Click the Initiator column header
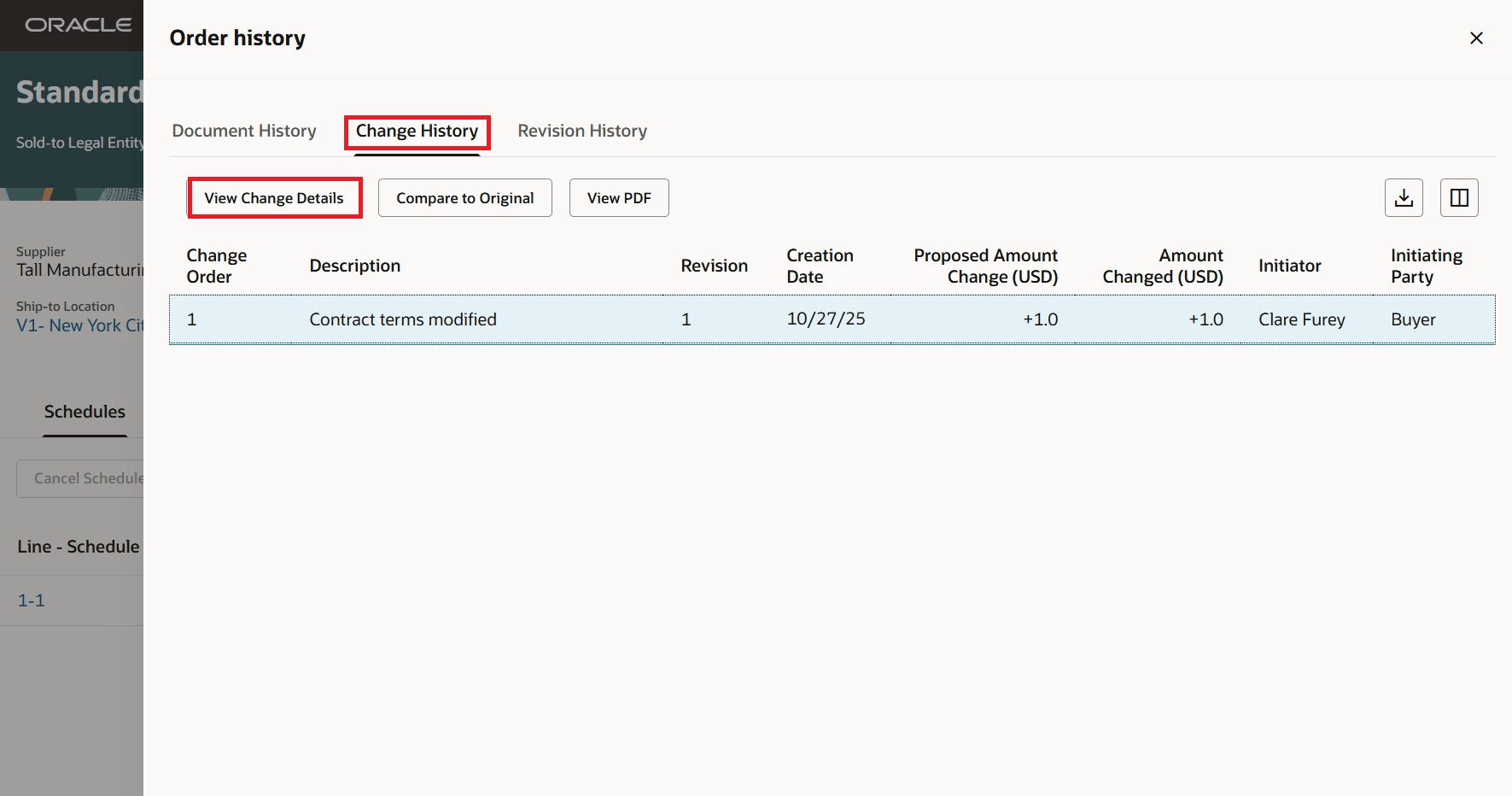 pyautogui.click(x=1289, y=265)
